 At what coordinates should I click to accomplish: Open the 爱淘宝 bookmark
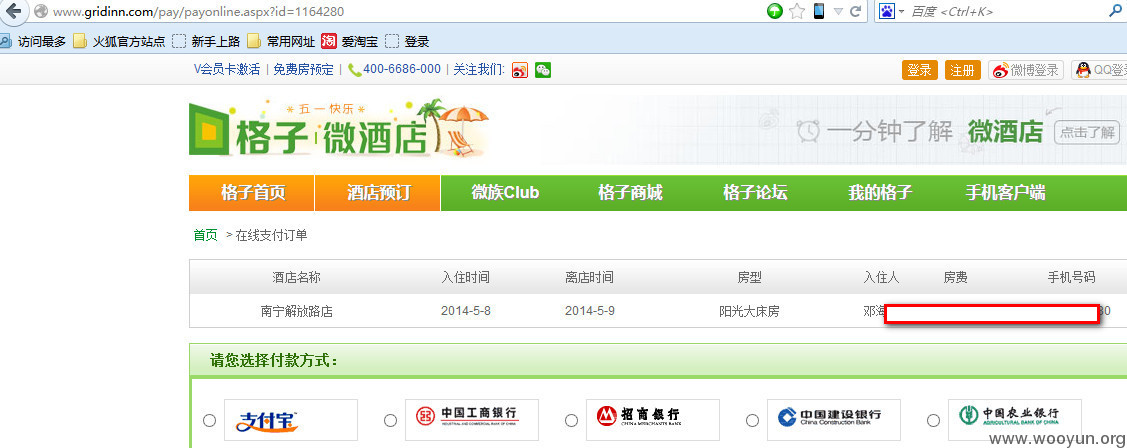[350, 42]
